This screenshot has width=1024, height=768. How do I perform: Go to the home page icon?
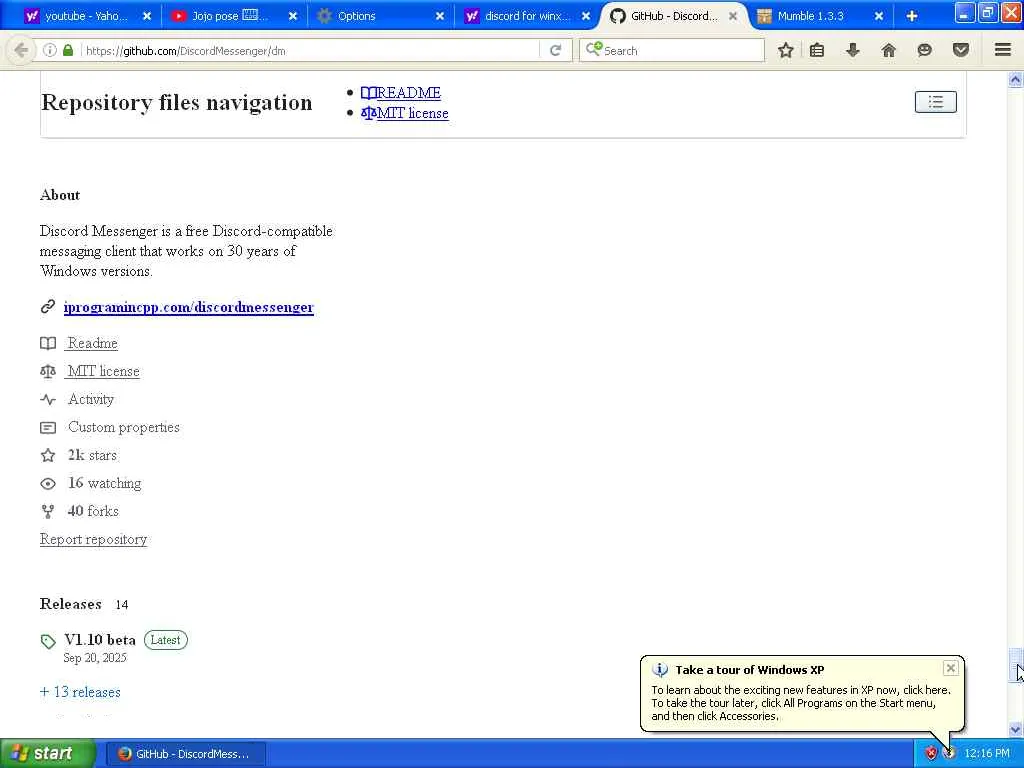click(x=889, y=50)
